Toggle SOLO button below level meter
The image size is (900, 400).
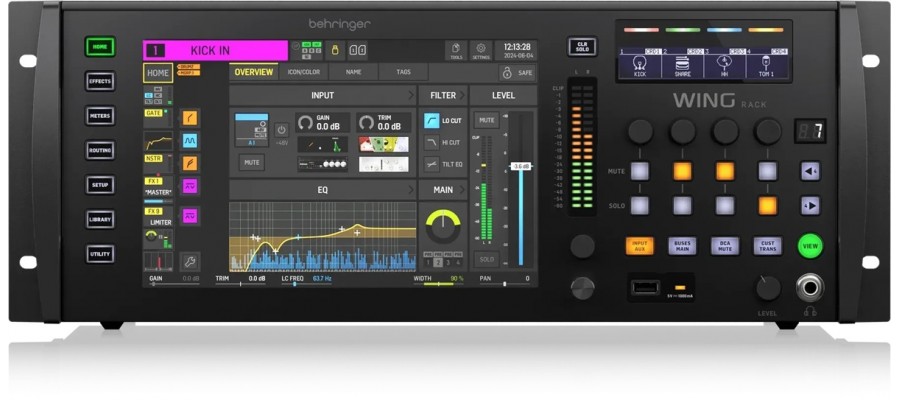487,259
